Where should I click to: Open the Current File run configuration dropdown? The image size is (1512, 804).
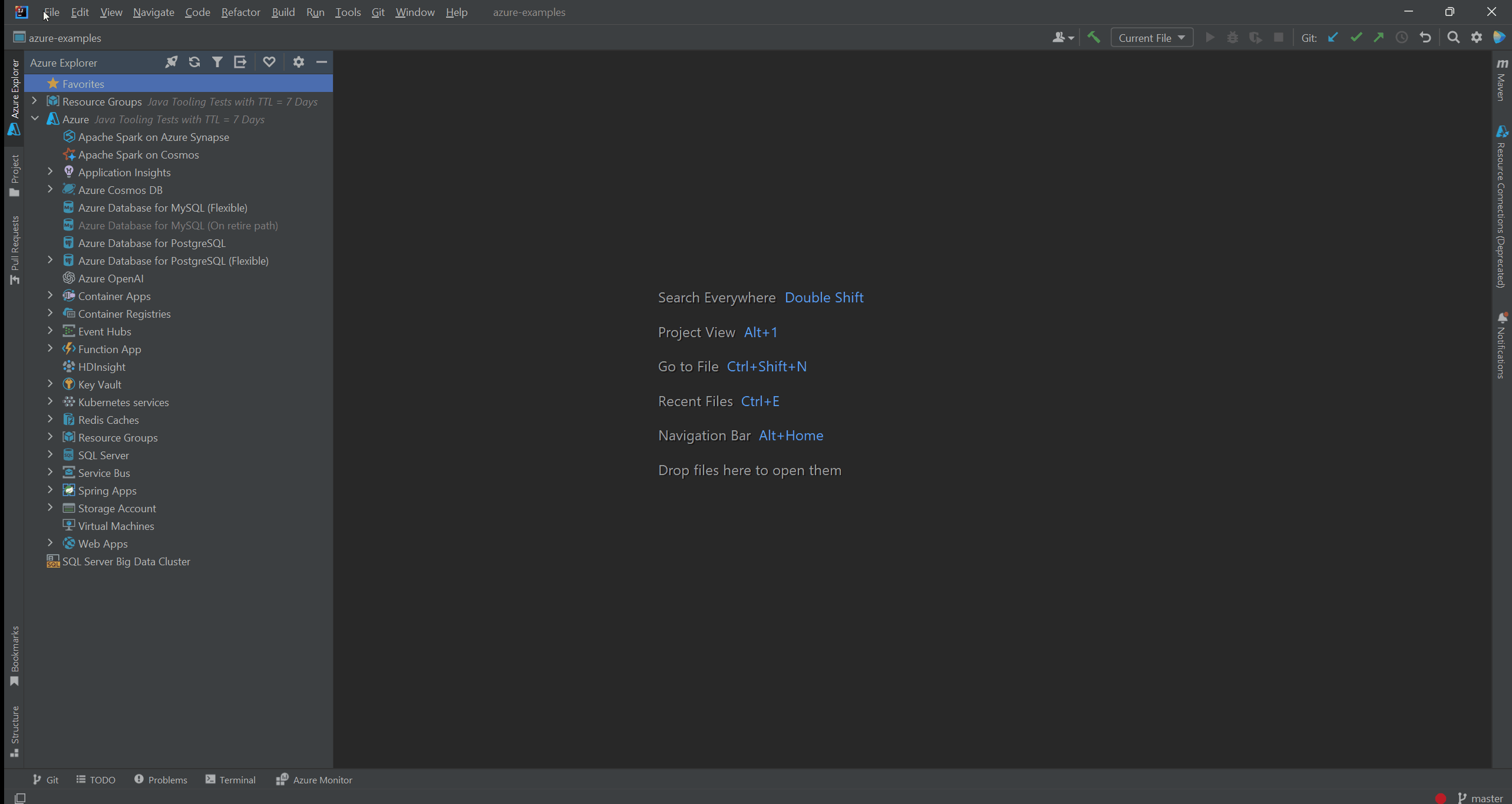pyautogui.click(x=1152, y=38)
